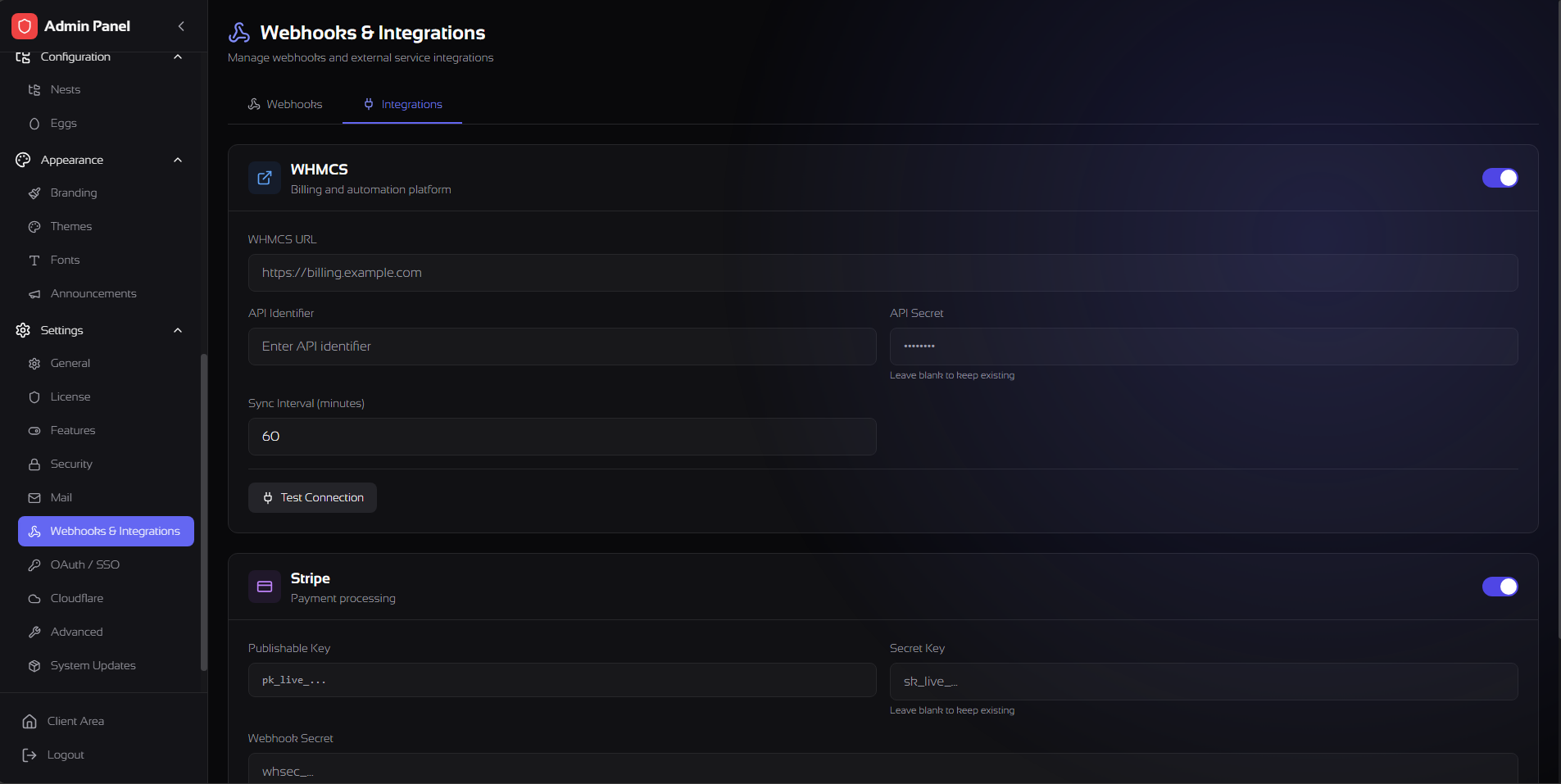Click the integrations plug tab icon
The image size is (1561, 784).
(x=369, y=104)
